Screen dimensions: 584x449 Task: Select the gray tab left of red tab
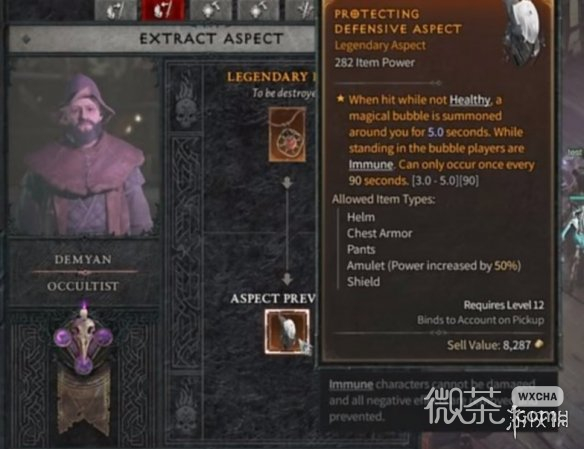(x=115, y=10)
